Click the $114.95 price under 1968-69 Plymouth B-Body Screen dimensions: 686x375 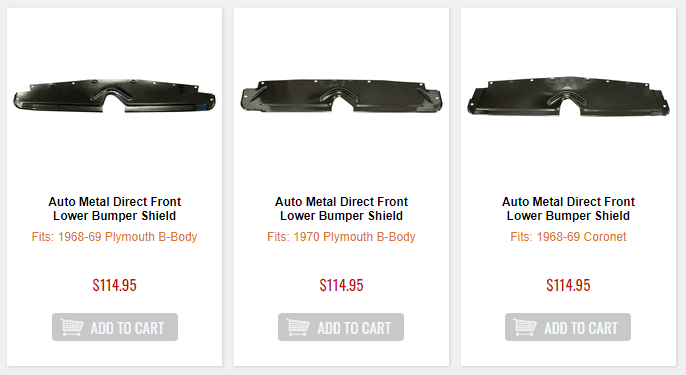click(115, 285)
